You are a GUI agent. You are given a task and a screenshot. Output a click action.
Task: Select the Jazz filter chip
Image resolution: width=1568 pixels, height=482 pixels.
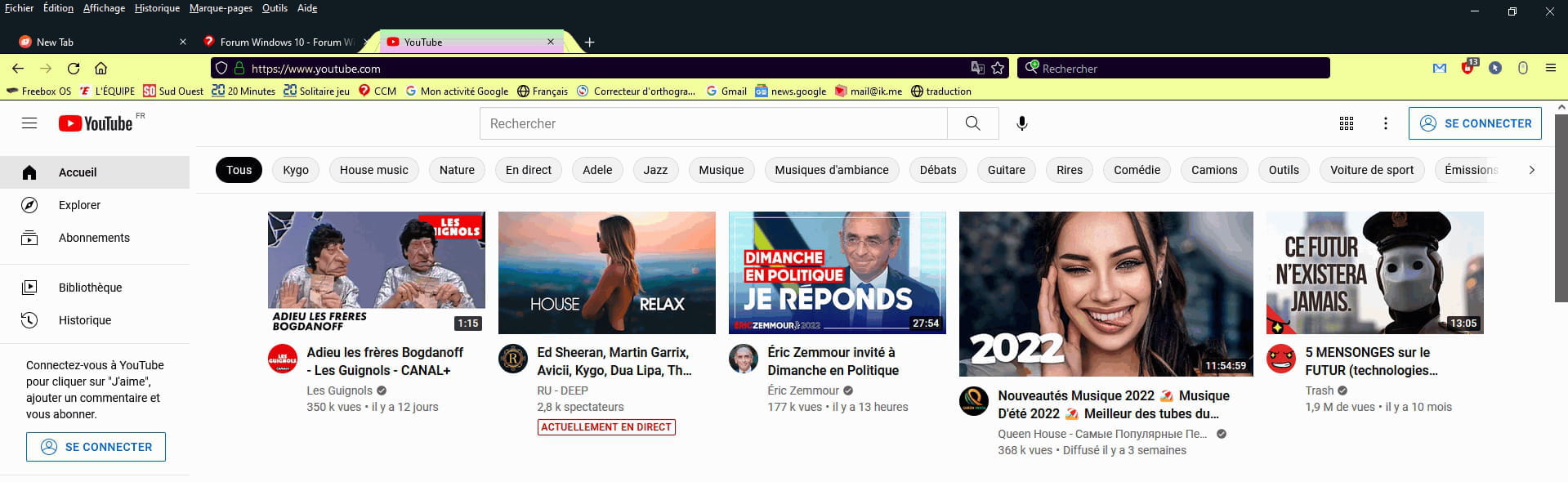(x=655, y=170)
